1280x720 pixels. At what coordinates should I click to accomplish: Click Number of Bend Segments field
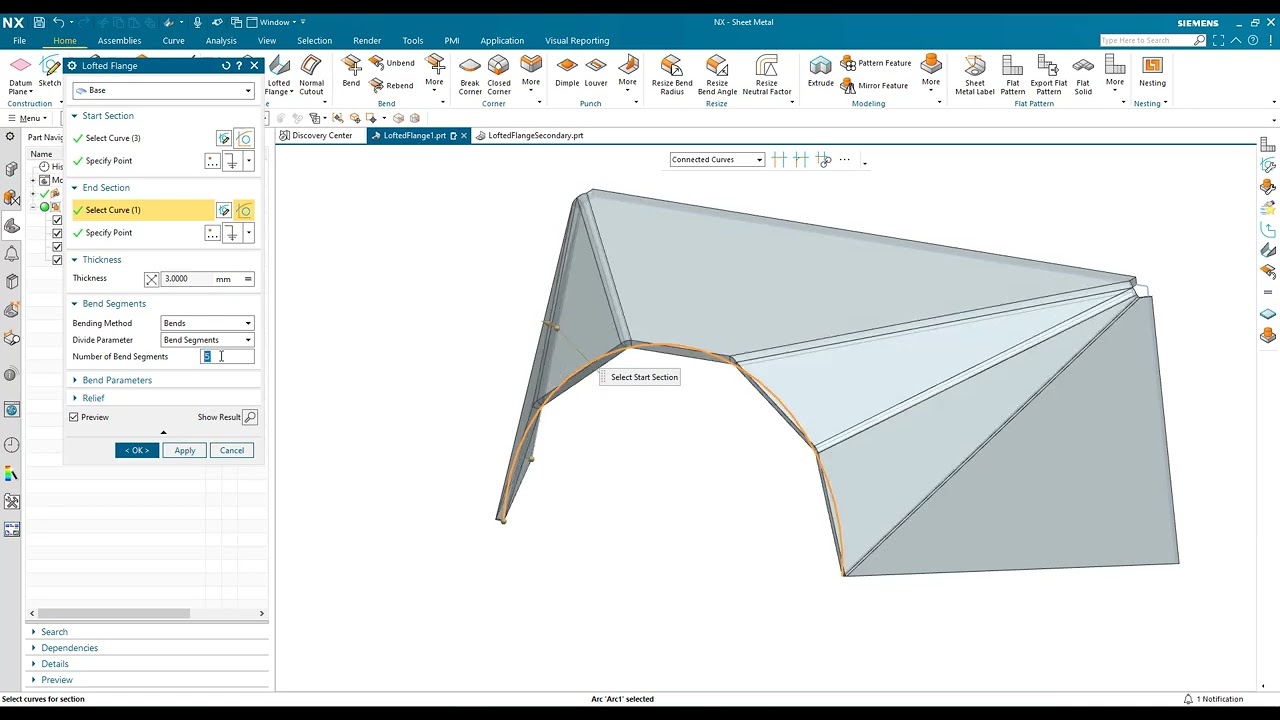227,357
